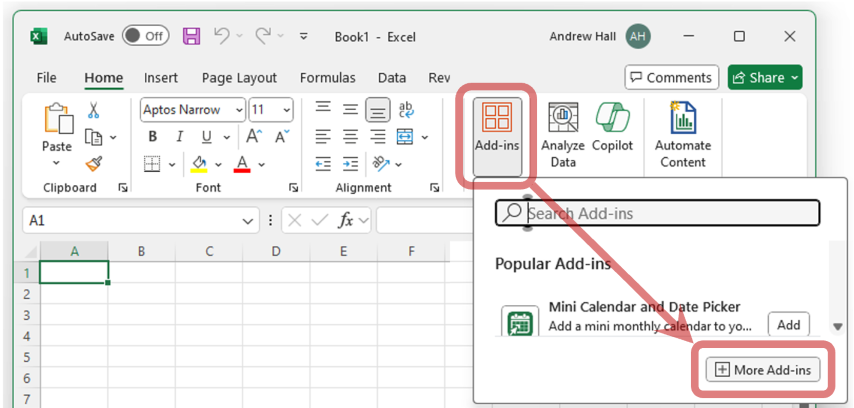854x408 pixels.
Task: Apply the red Font Color
Action: (242, 163)
